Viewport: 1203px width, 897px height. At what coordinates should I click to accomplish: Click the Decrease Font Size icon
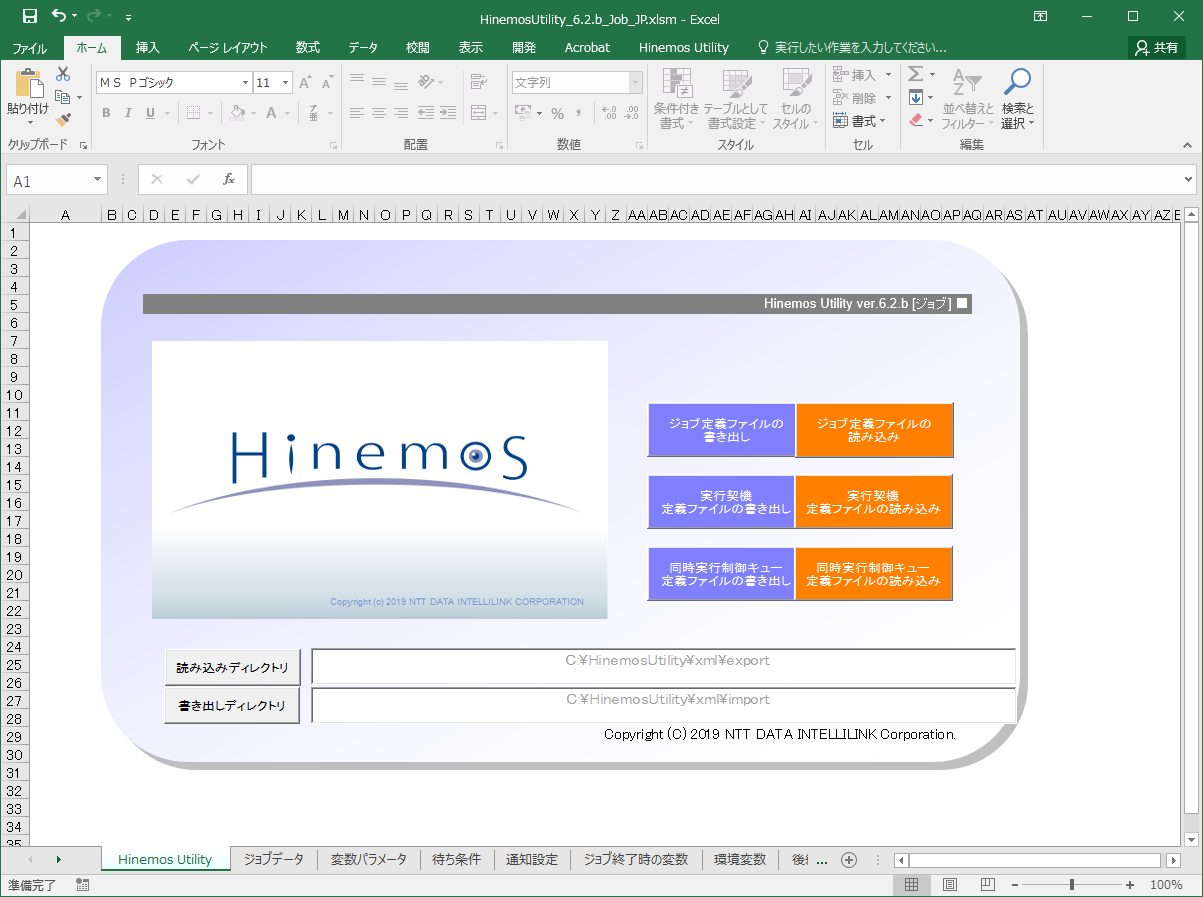327,83
